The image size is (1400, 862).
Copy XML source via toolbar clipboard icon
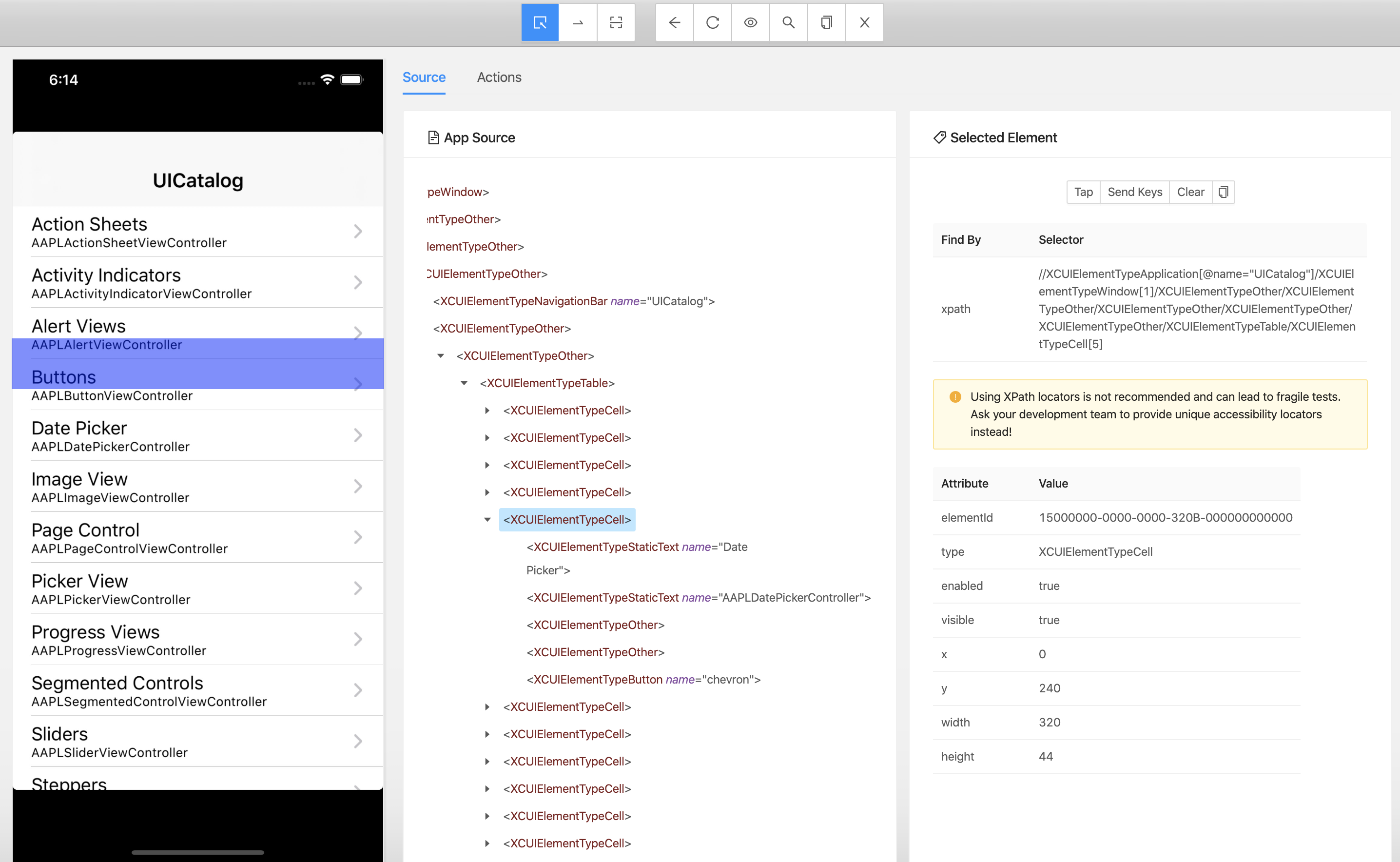tap(827, 22)
